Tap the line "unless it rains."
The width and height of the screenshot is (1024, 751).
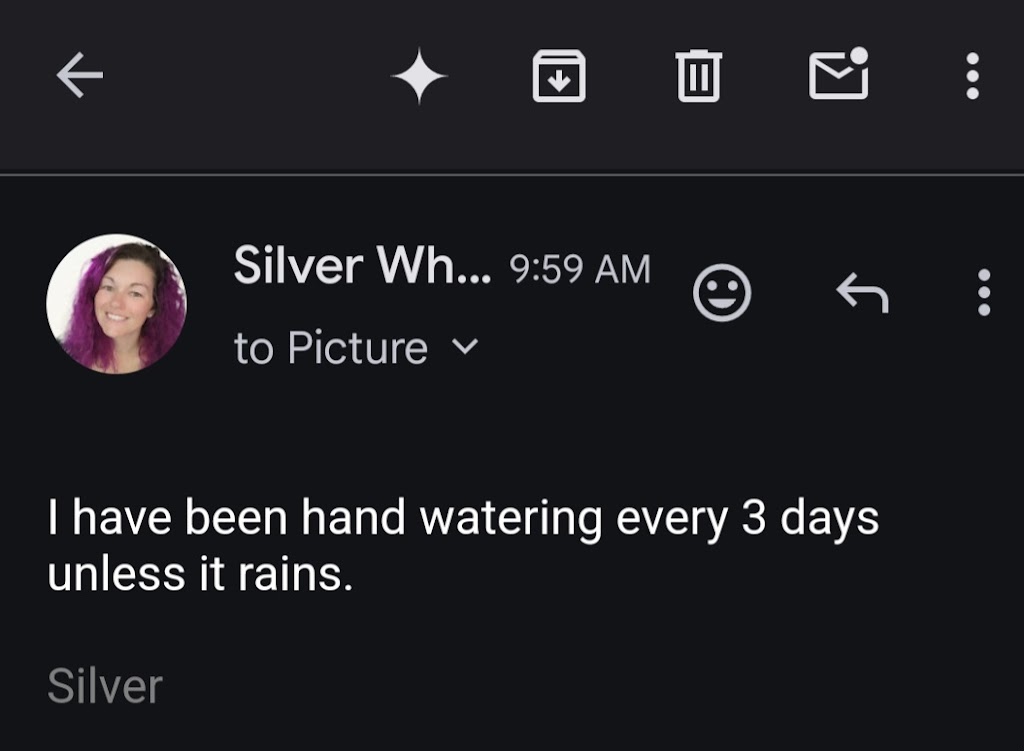(200, 575)
